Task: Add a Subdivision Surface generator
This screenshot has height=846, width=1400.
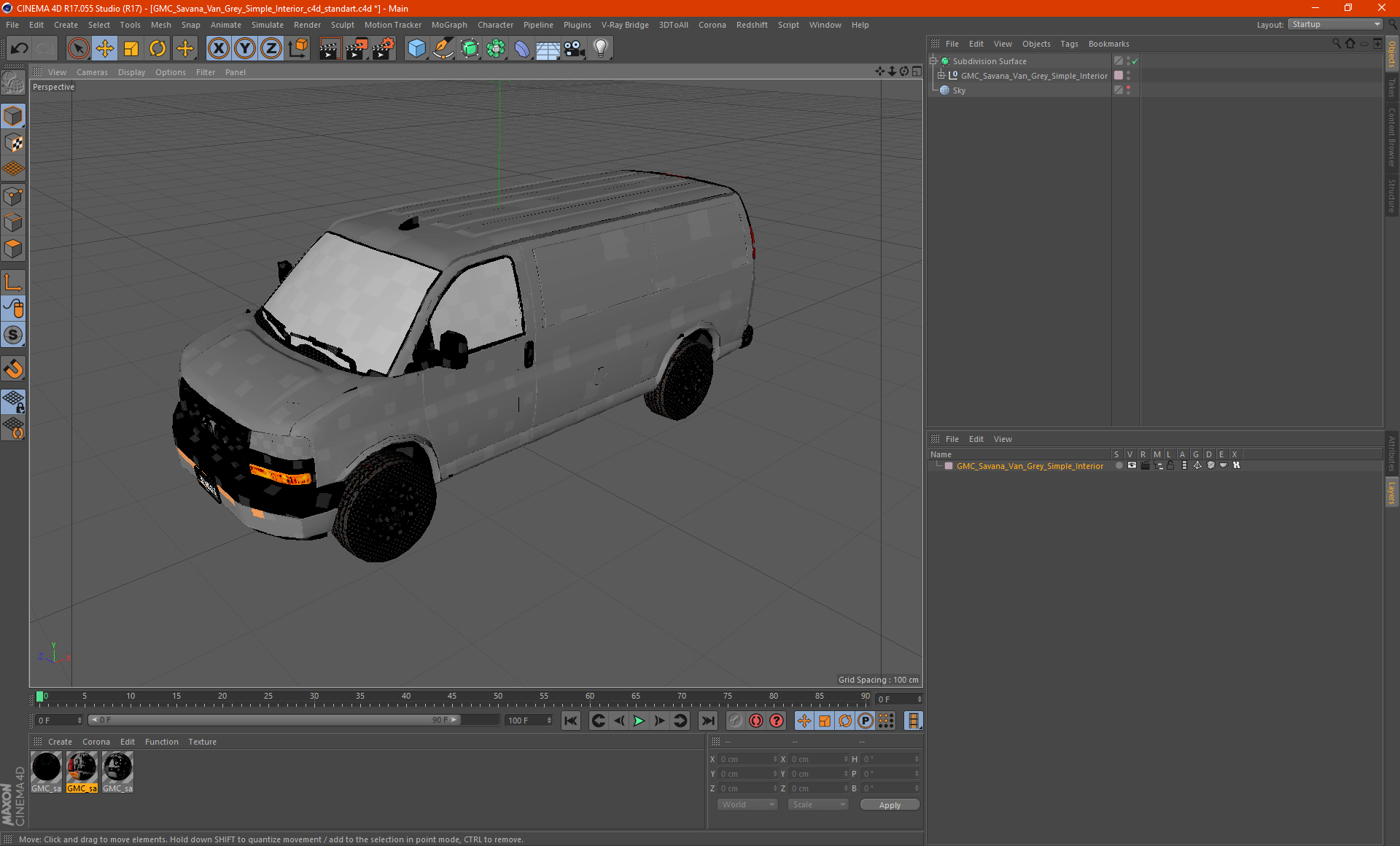Action: coord(470,48)
